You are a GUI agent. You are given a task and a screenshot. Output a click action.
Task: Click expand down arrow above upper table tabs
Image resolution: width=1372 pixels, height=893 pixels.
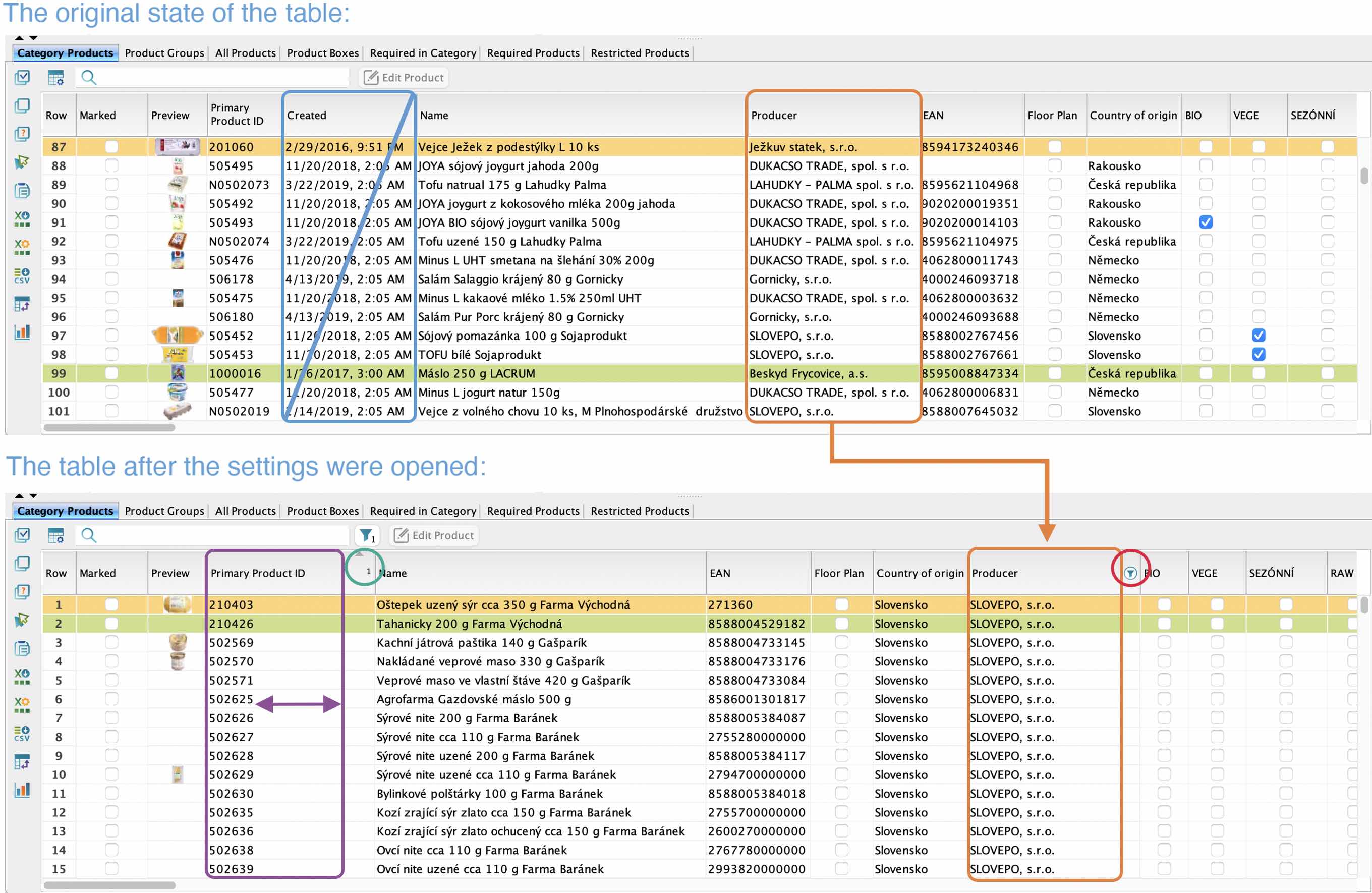pos(33,38)
